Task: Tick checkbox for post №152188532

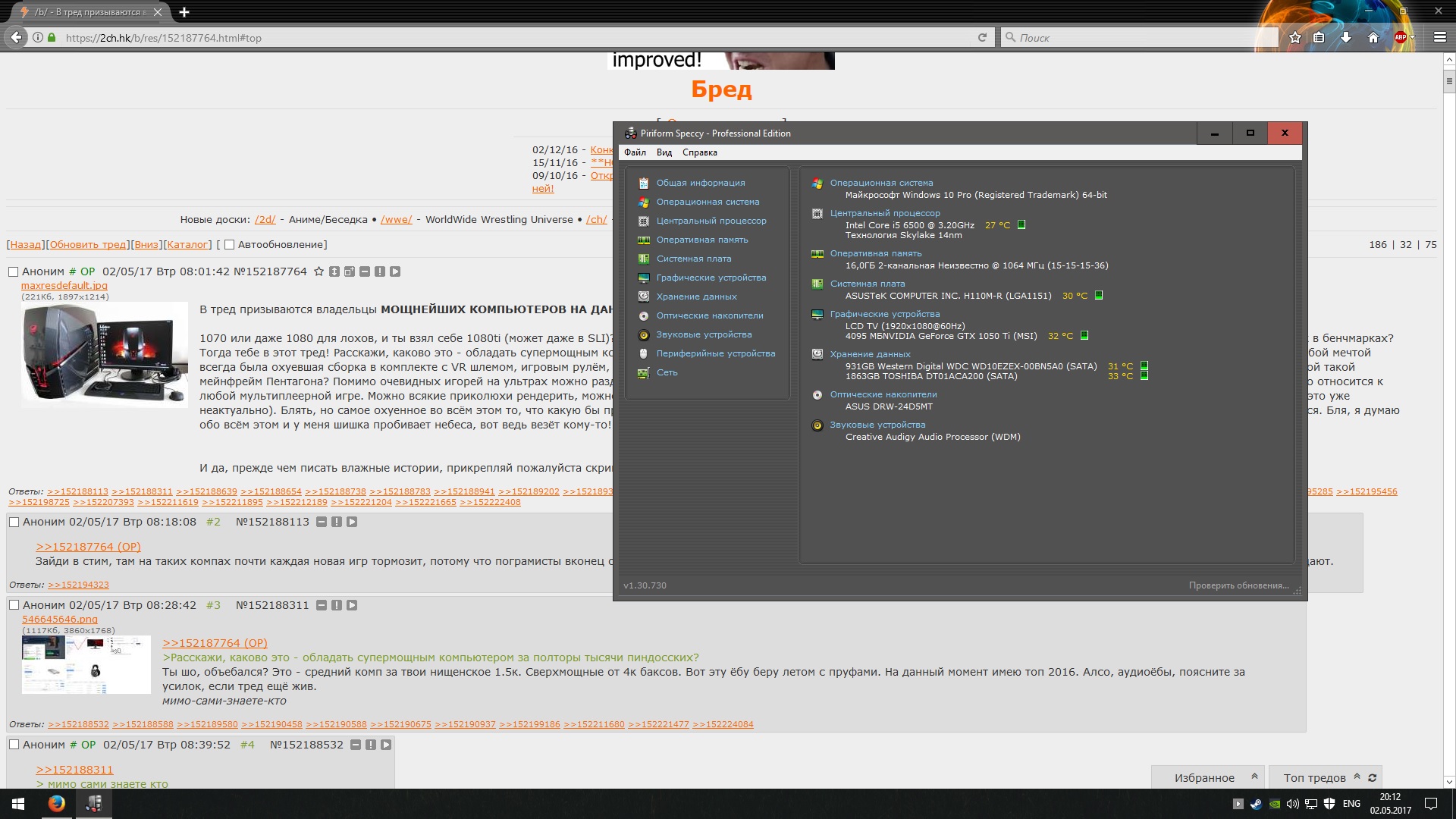Action: [14, 745]
